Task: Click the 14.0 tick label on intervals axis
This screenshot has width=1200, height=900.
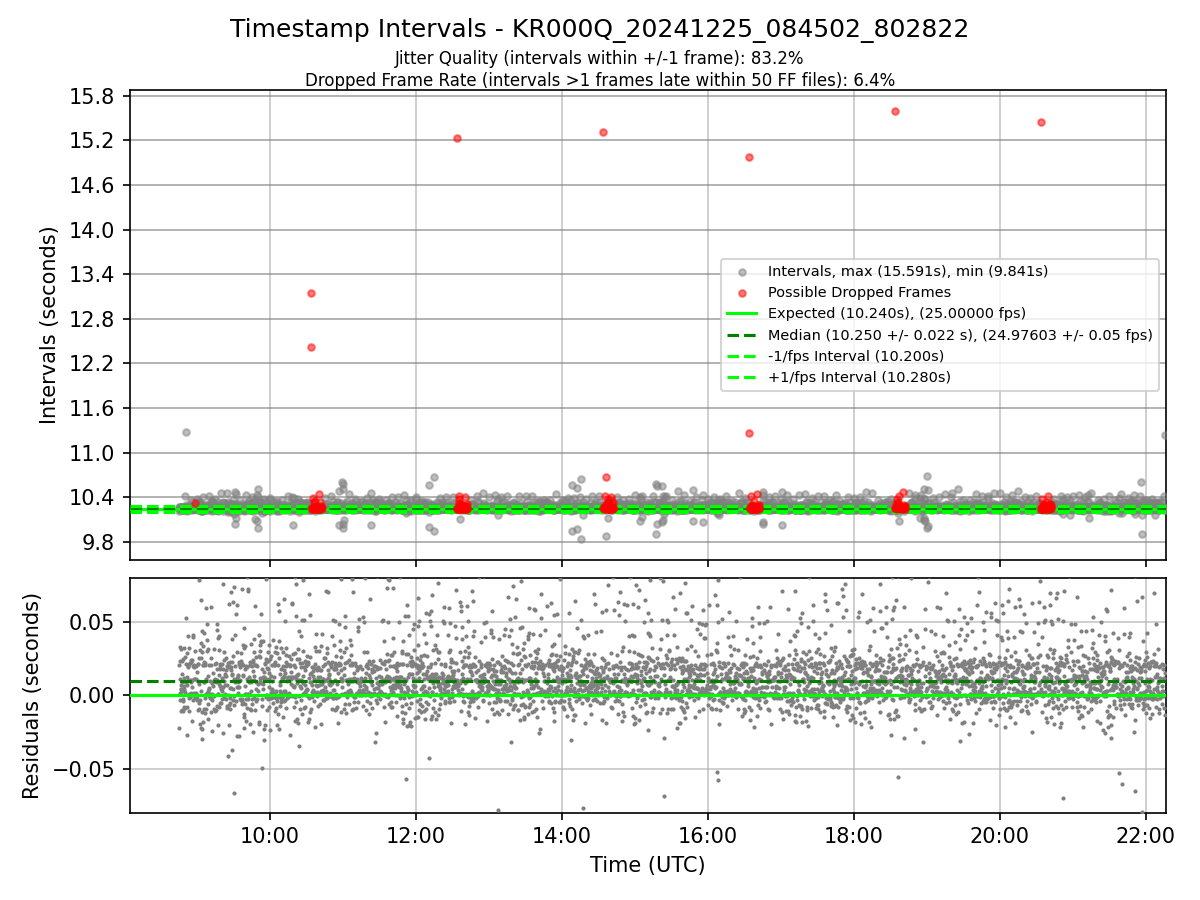Action: coord(94,230)
